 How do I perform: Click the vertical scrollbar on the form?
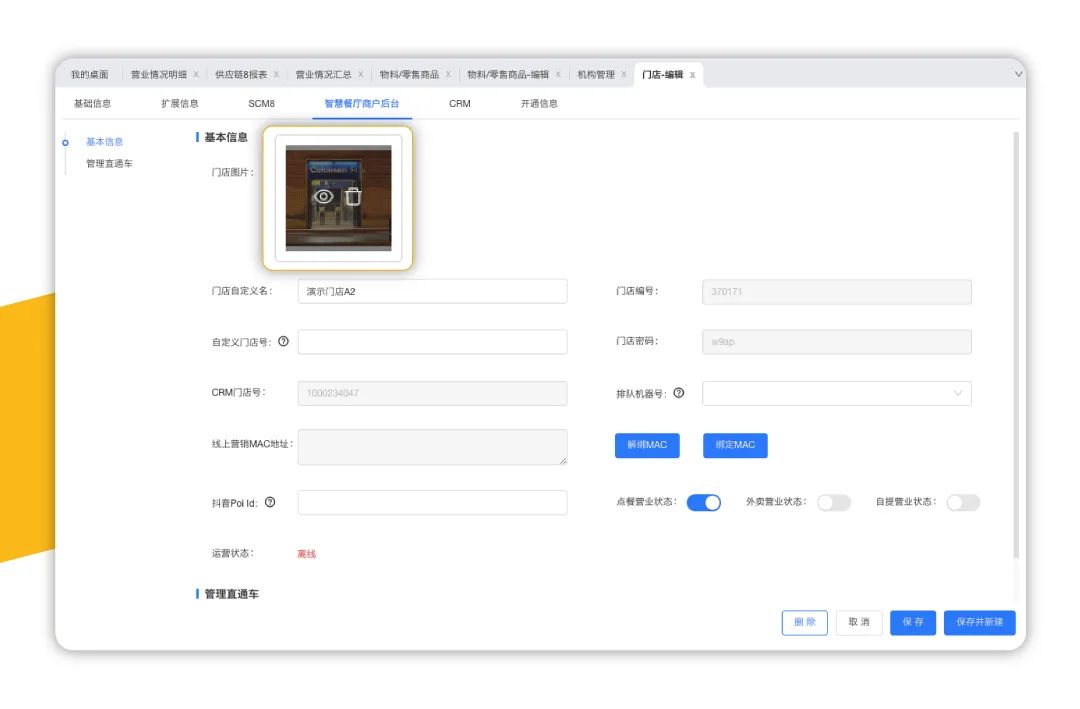point(1016,345)
